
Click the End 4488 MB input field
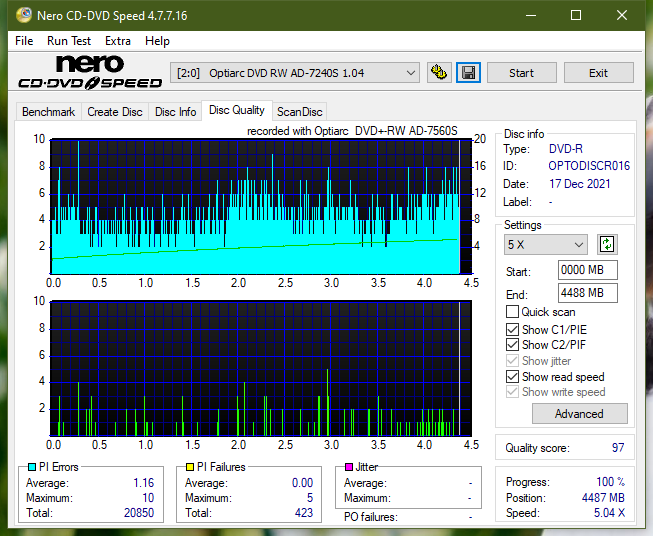pos(588,293)
